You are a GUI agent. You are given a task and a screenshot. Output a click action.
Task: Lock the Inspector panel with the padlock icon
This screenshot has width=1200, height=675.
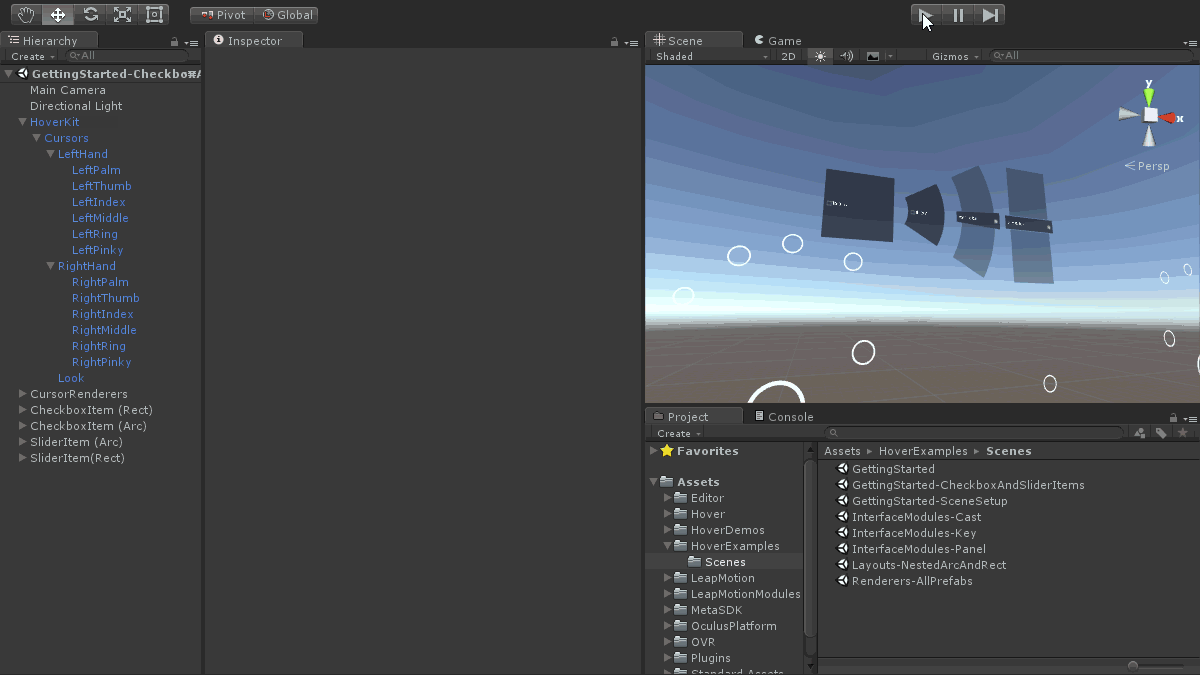point(614,42)
